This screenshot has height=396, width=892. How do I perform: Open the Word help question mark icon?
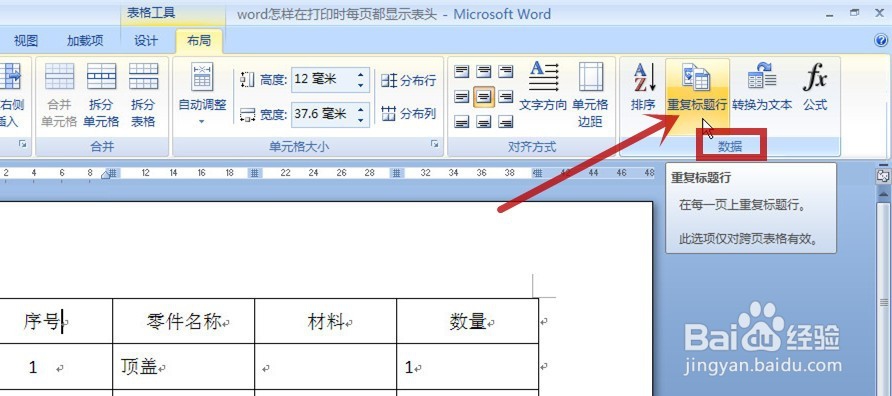tap(881, 40)
